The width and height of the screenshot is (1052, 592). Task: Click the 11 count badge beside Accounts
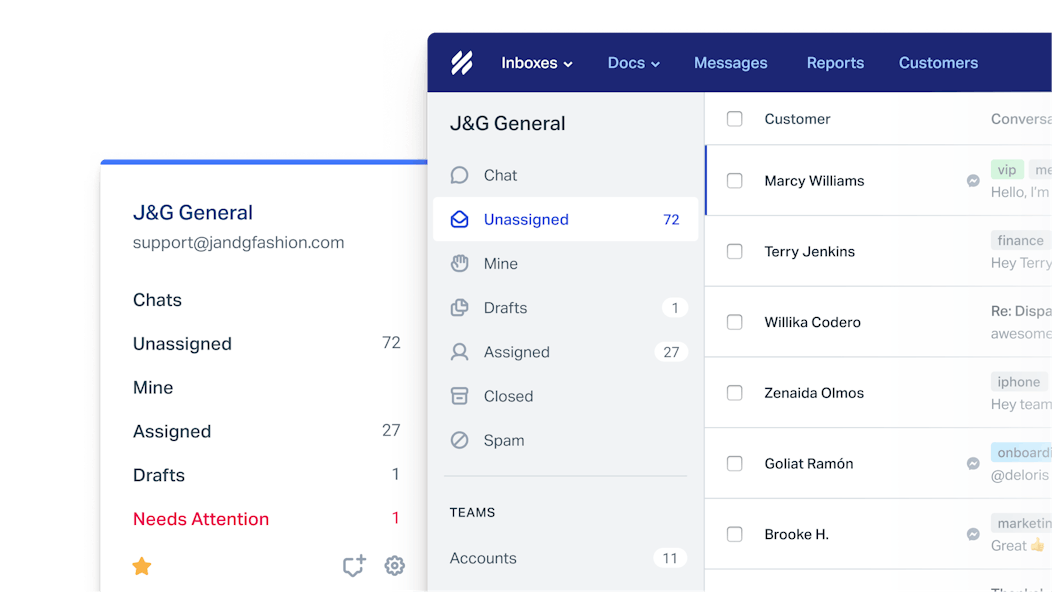[670, 558]
